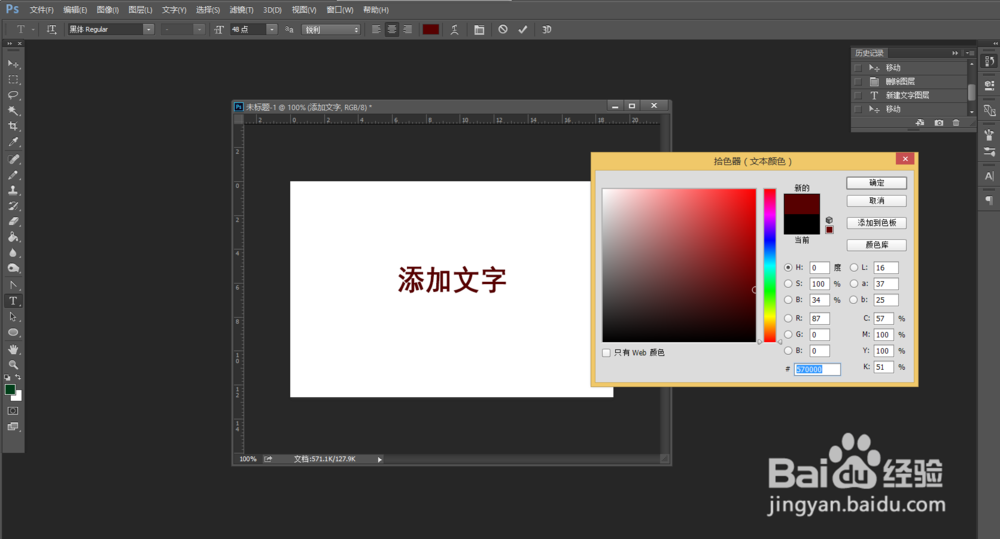Cancel current text edits icon
This screenshot has height=539, width=1000.
[503, 29]
